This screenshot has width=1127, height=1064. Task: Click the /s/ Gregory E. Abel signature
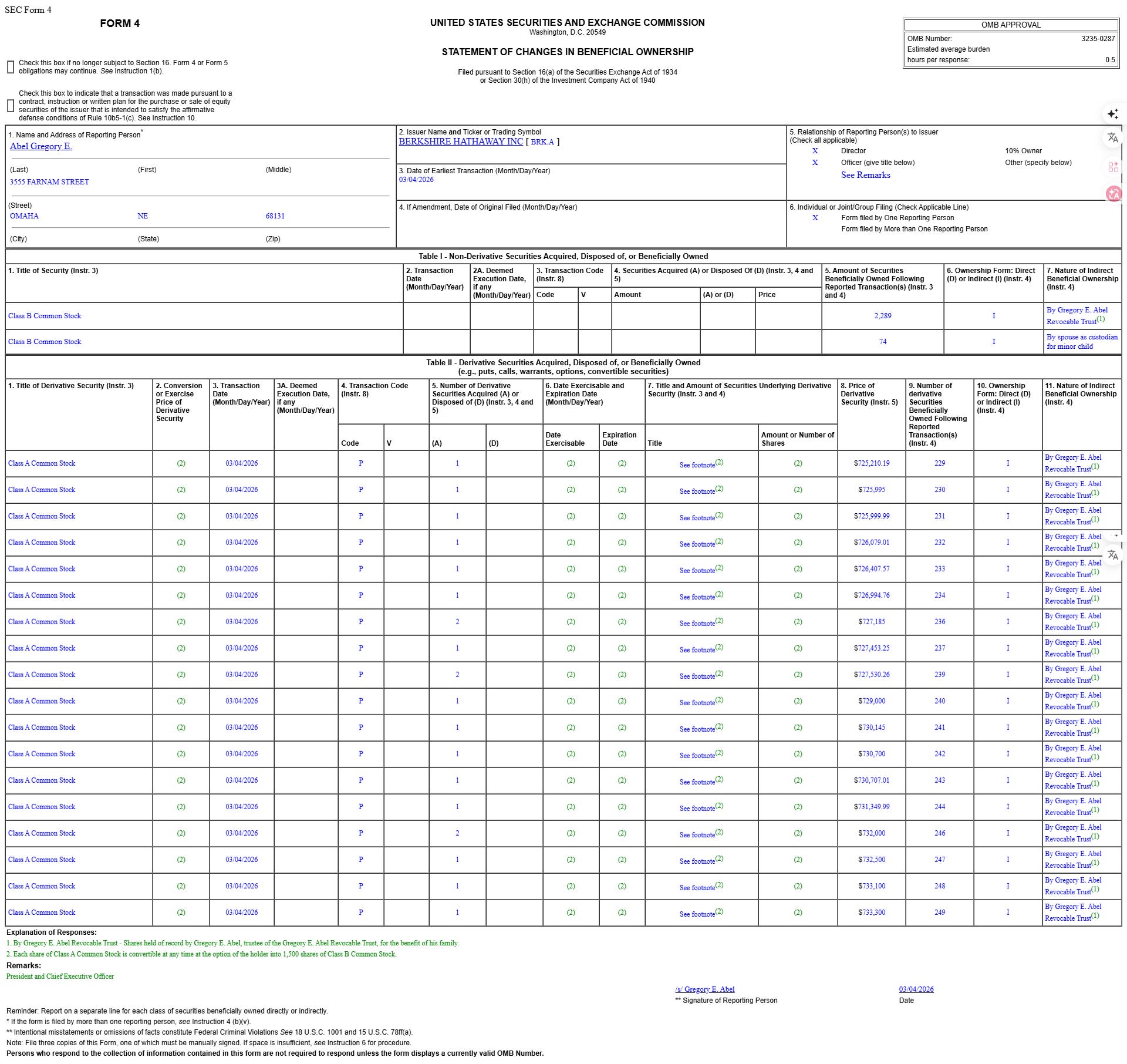[704, 989]
